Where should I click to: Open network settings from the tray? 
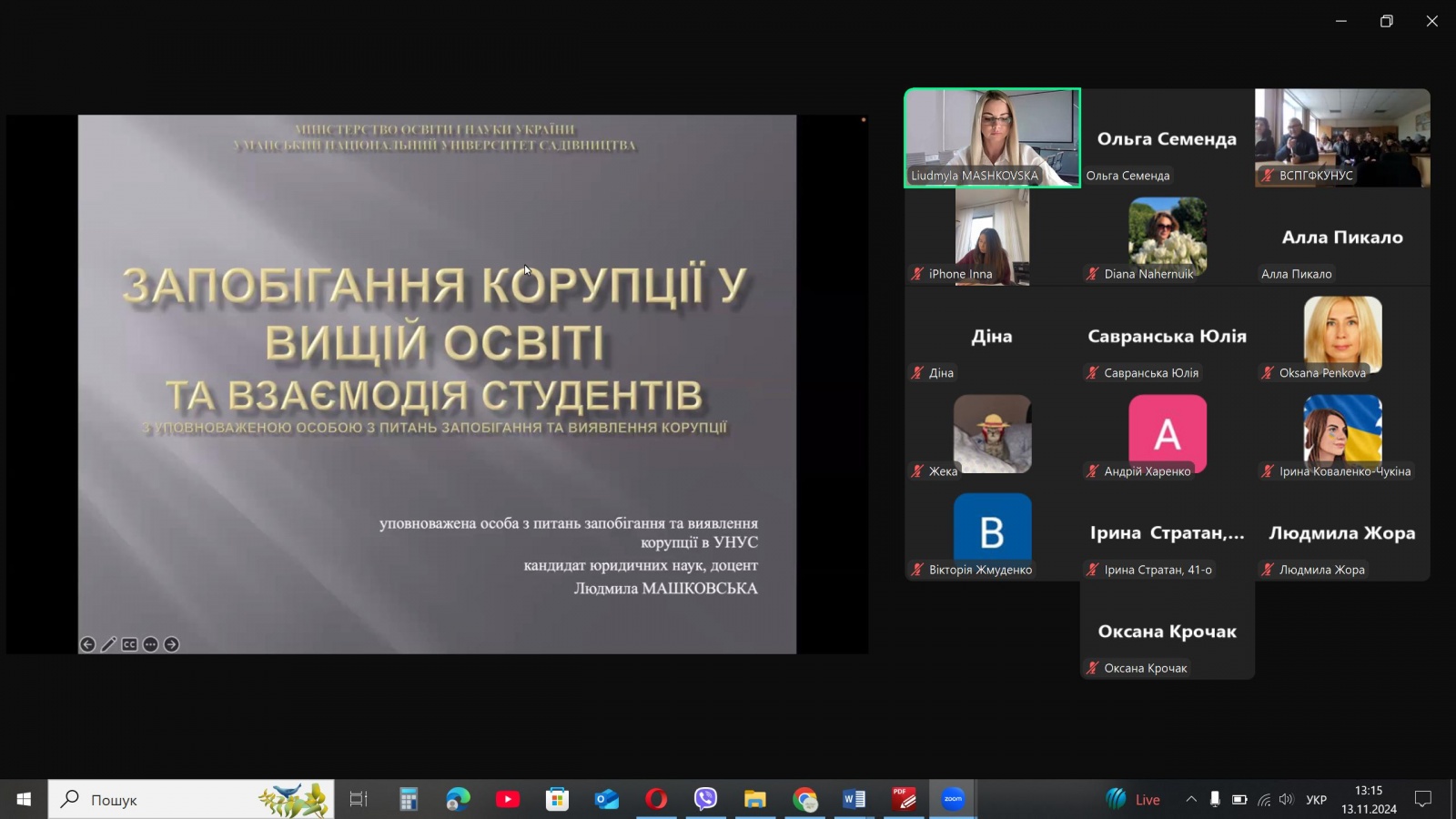pos(1263,799)
